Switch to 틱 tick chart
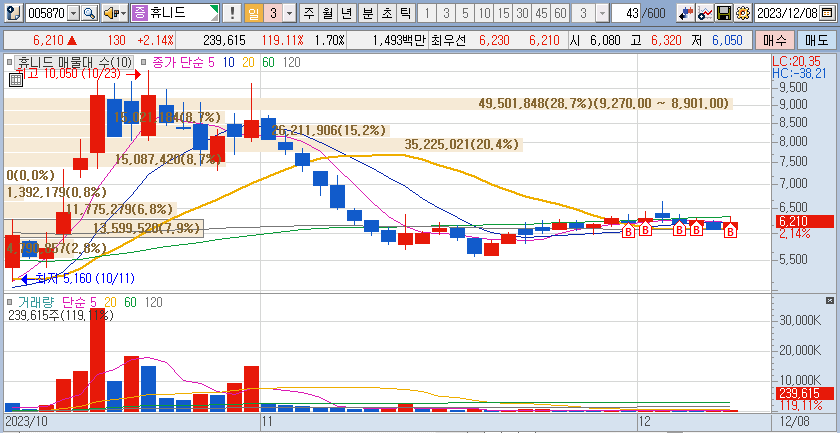Viewport: 840px width, 433px height. click(x=406, y=13)
